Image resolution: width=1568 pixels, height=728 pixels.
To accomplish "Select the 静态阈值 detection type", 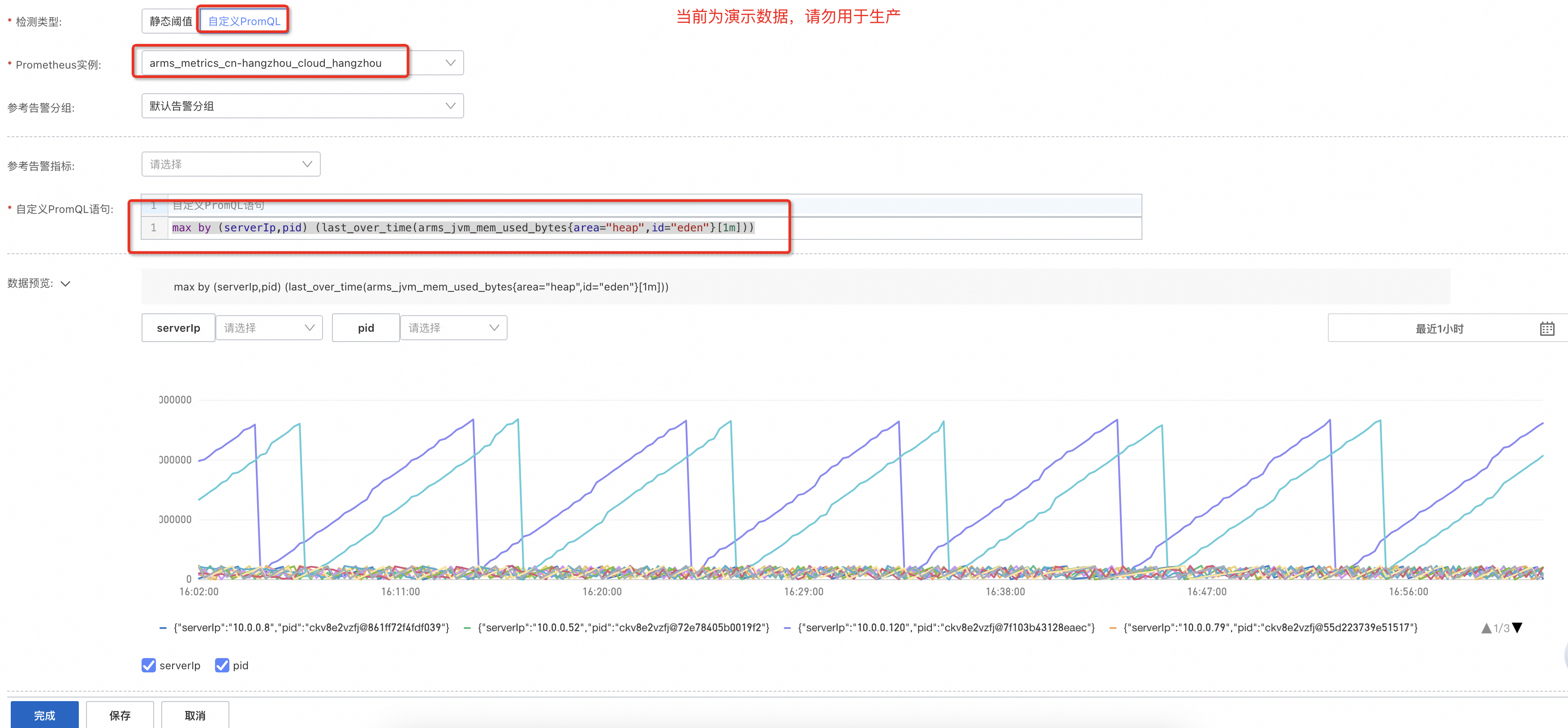I will pyautogui.click(x=170, y=22).
